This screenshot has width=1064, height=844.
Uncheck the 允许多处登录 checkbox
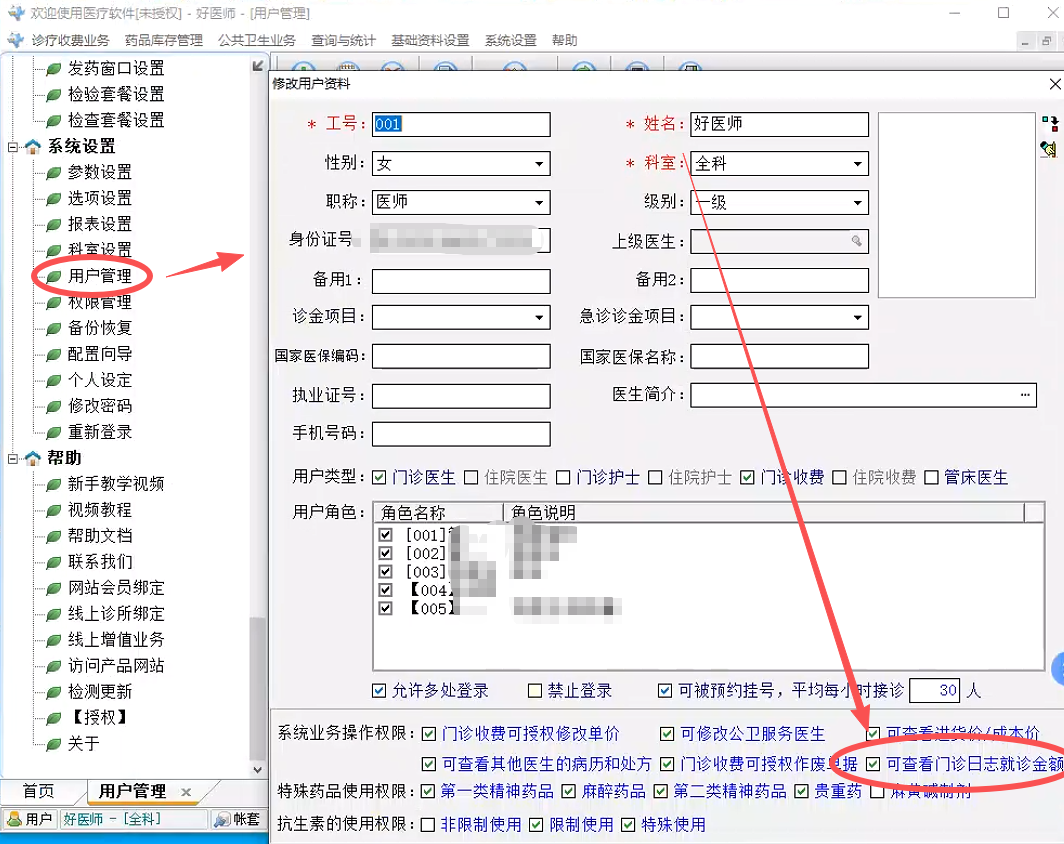click(x=379, y=691)
